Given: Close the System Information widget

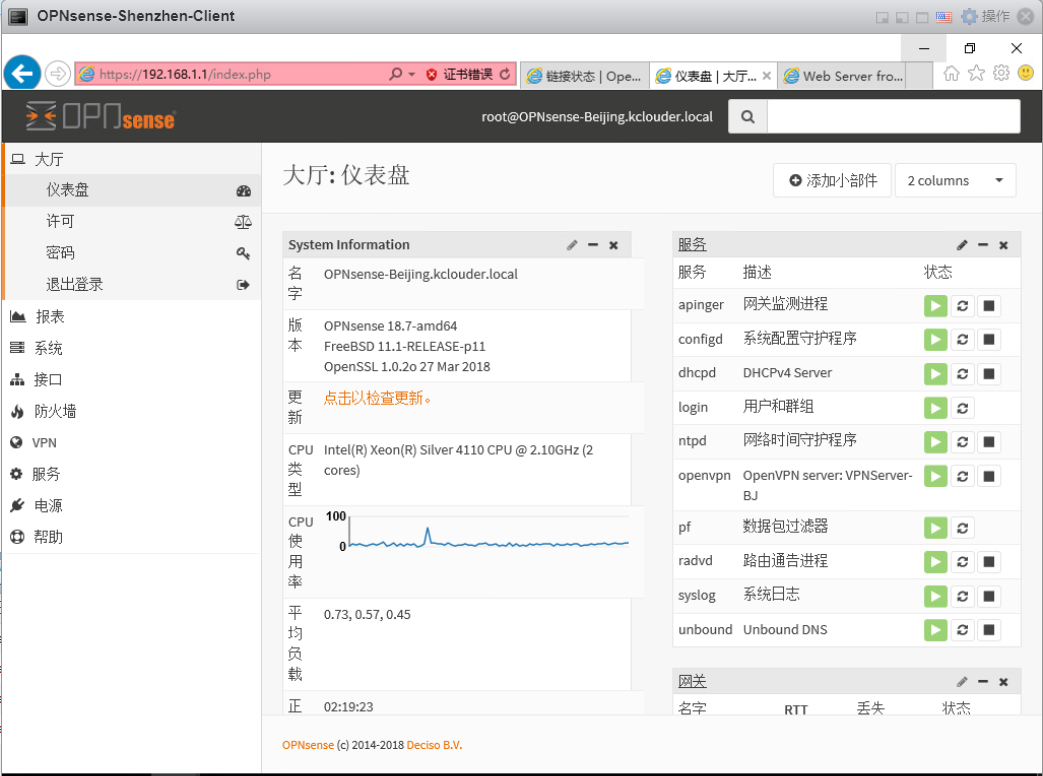Looking at the screenshot, I should pyautogui.click(x=613, y=245).
